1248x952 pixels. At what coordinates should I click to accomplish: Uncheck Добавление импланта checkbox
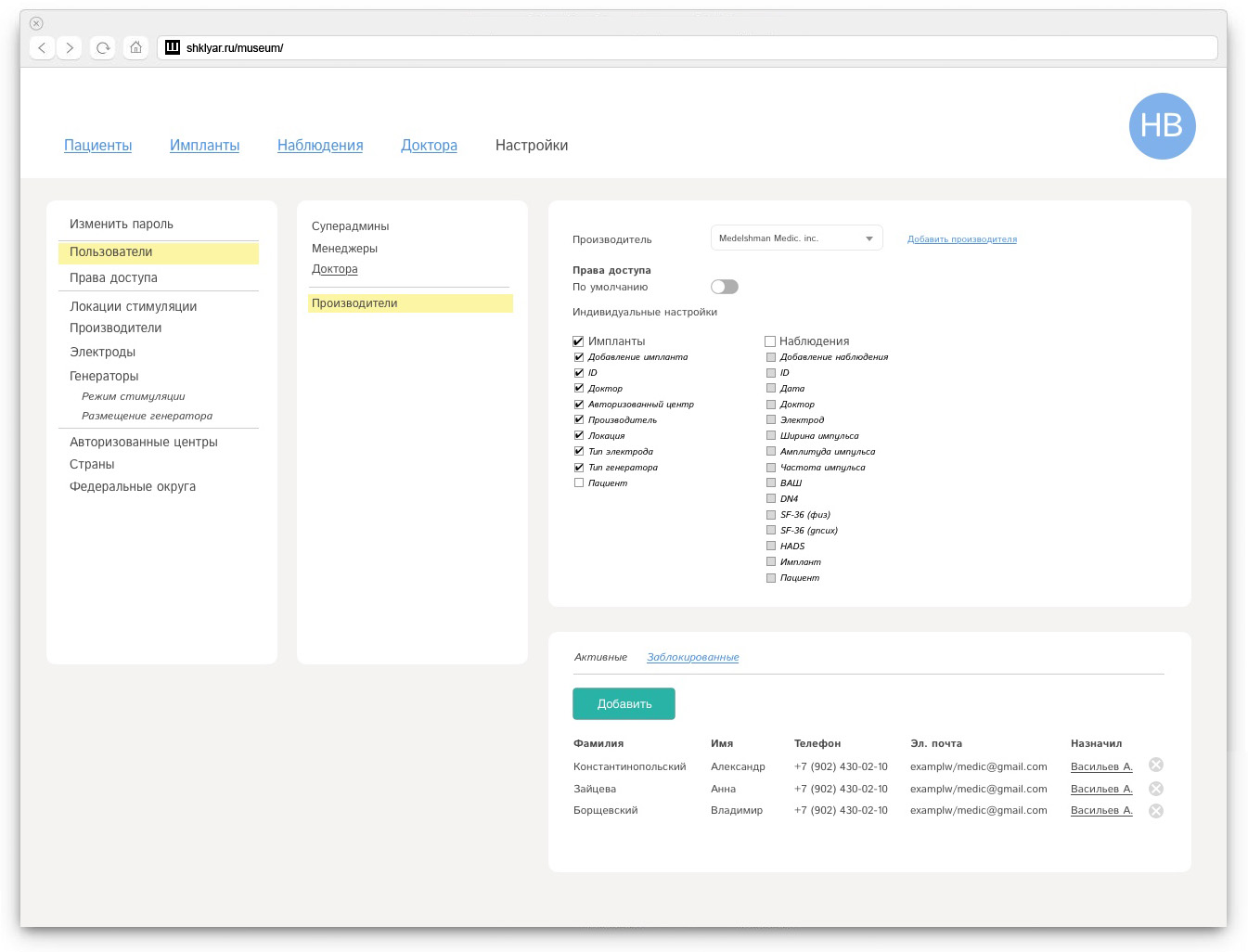579,357
